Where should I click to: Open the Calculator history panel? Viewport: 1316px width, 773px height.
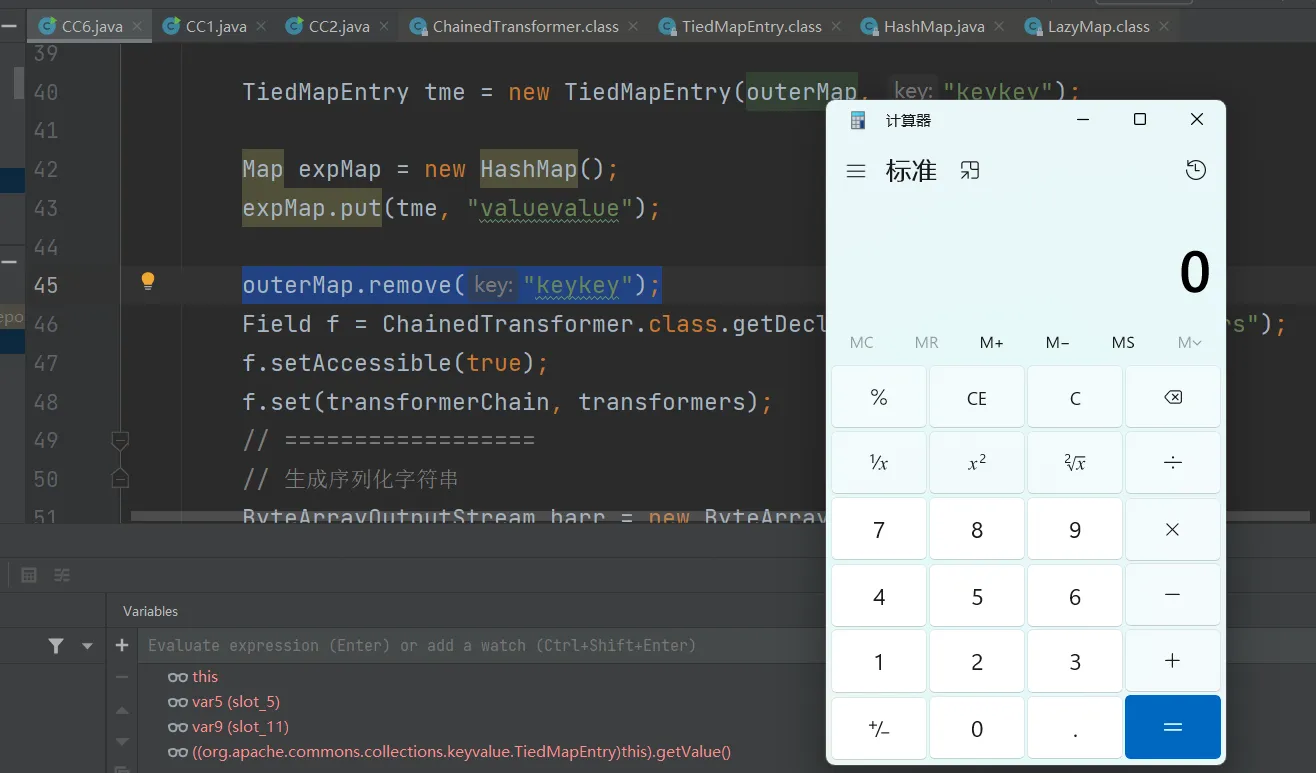point(1195,171)
